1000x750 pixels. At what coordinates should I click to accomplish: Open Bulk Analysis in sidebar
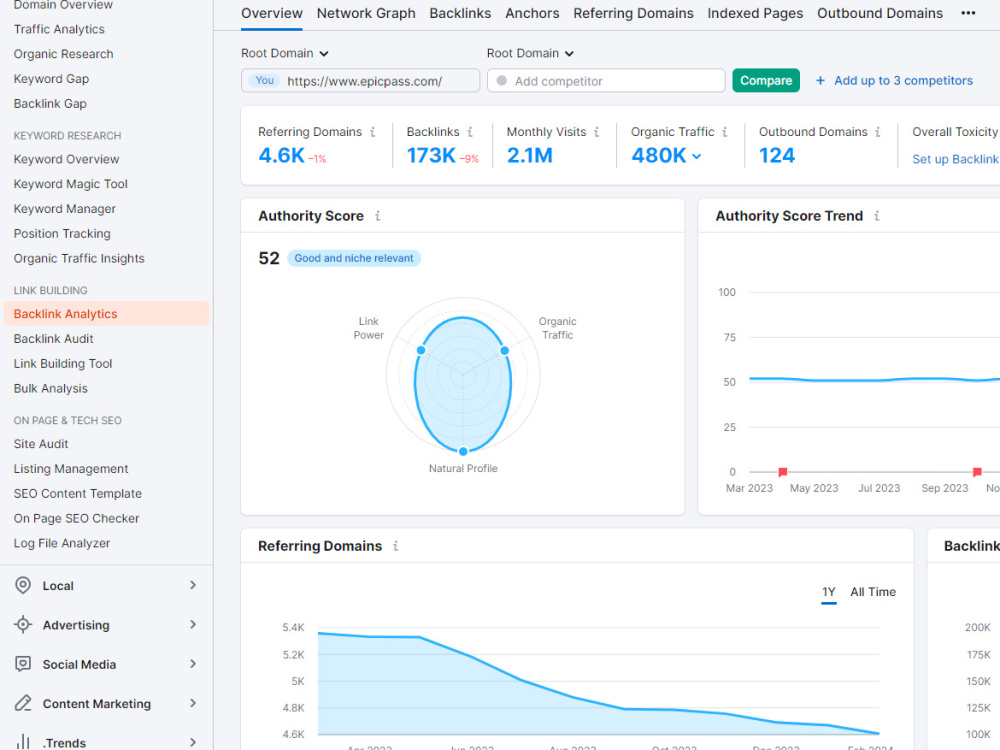click(51, 388)
